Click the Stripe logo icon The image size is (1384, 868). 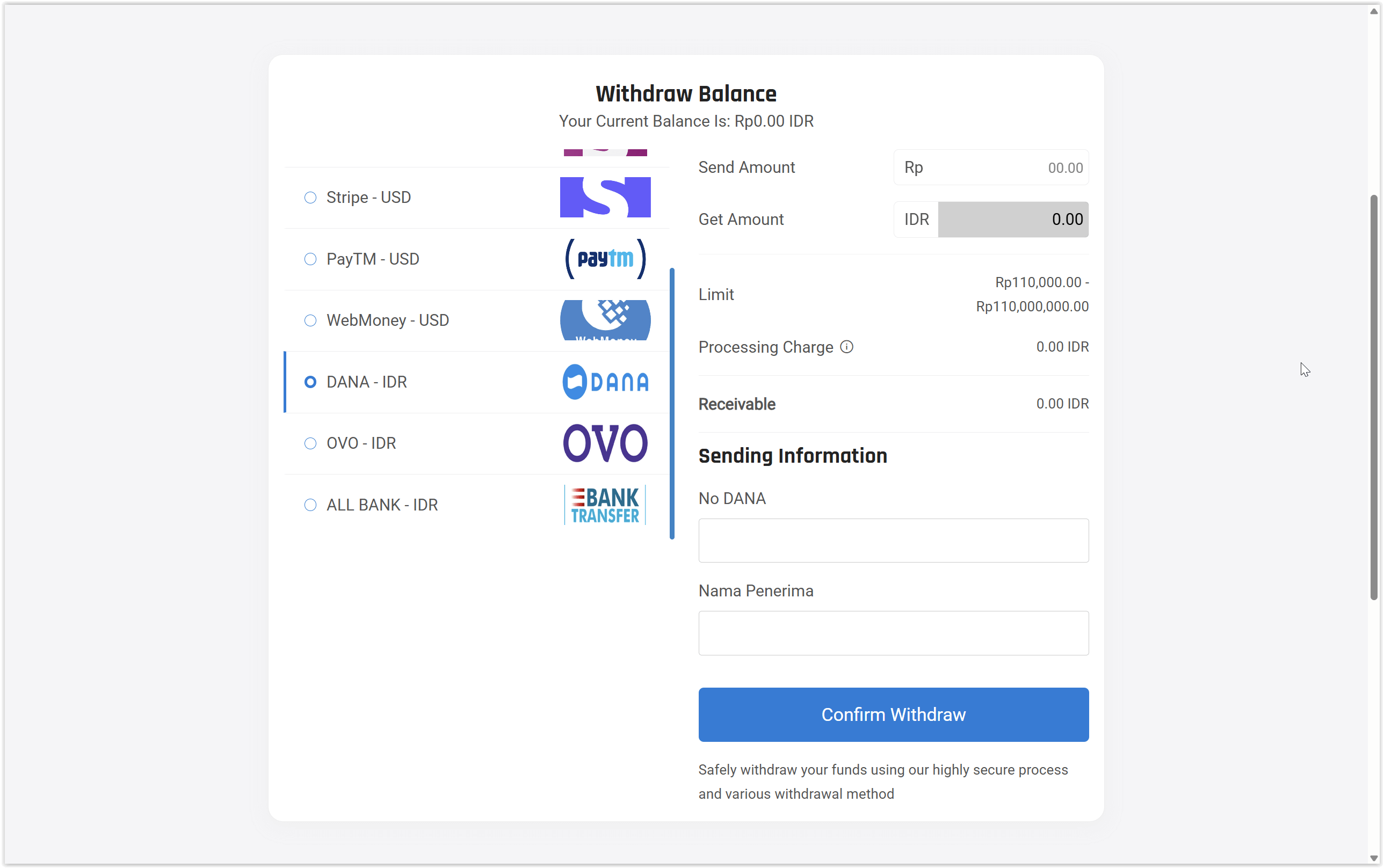[x=605, y=197]
